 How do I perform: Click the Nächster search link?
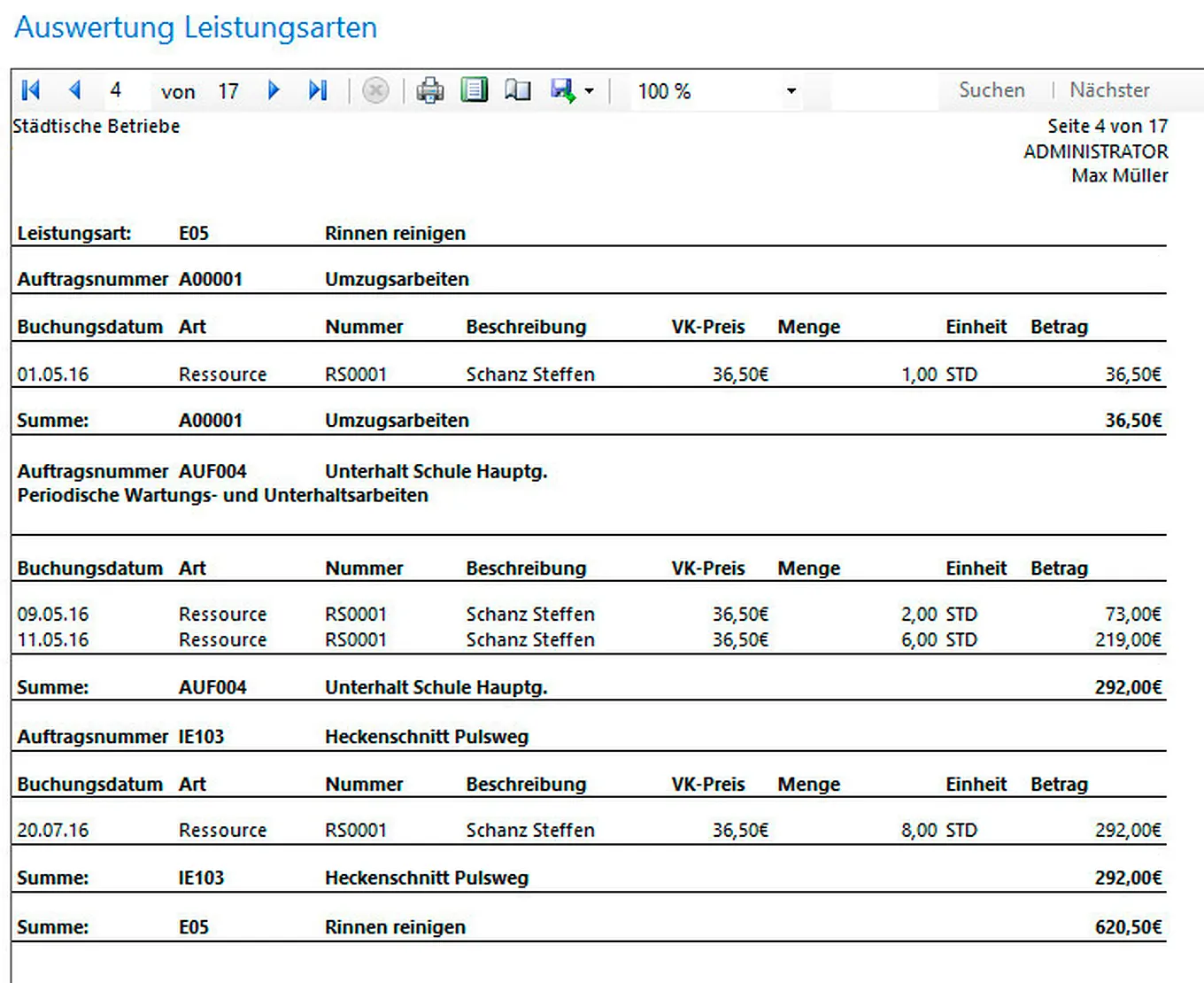(1109, 90)
